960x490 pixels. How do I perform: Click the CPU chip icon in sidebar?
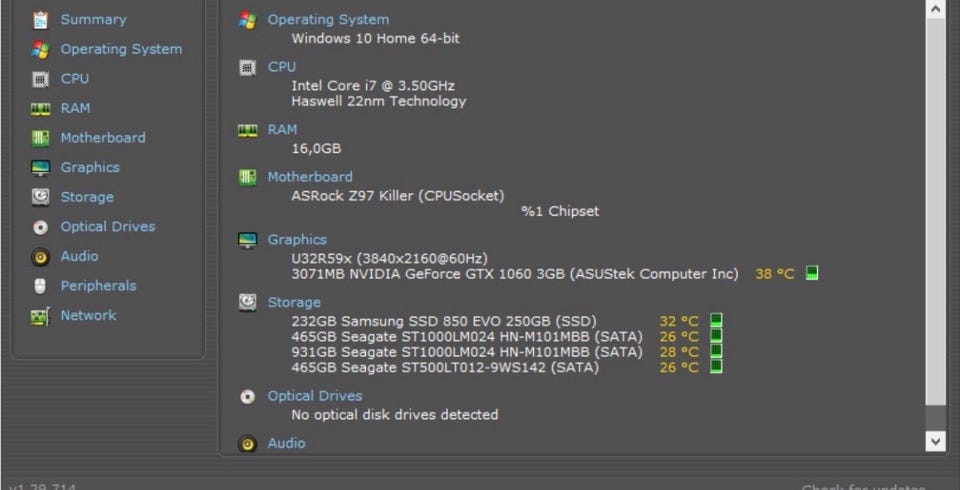click(40, 79)
